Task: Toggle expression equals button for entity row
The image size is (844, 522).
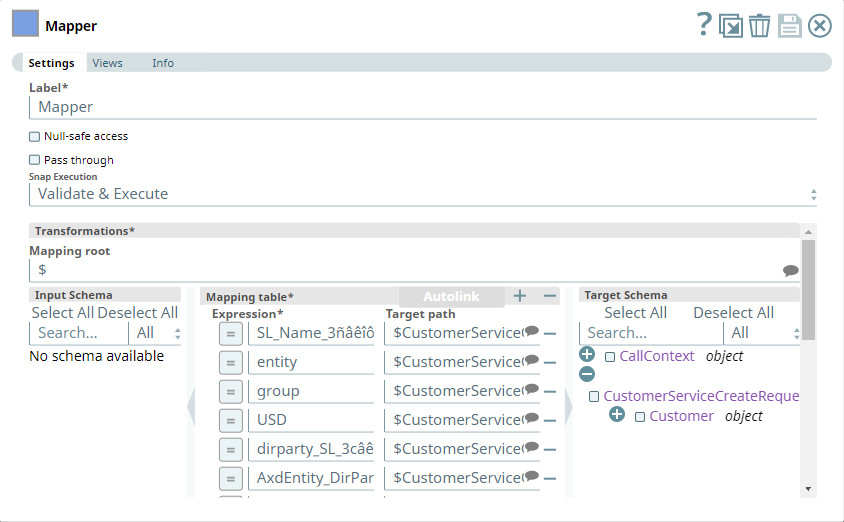Action: tap(230, 362)
